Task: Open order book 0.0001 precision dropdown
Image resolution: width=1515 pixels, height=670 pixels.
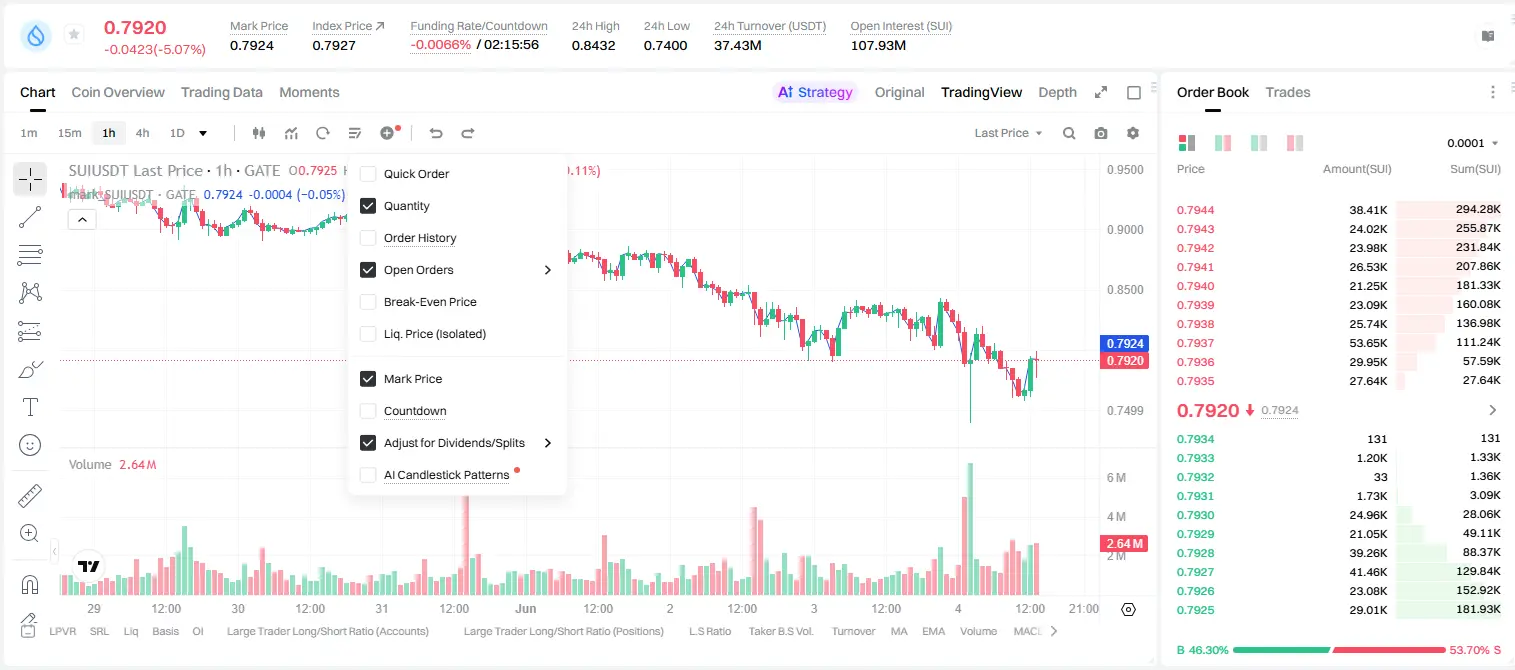Action: [1472, 143]
